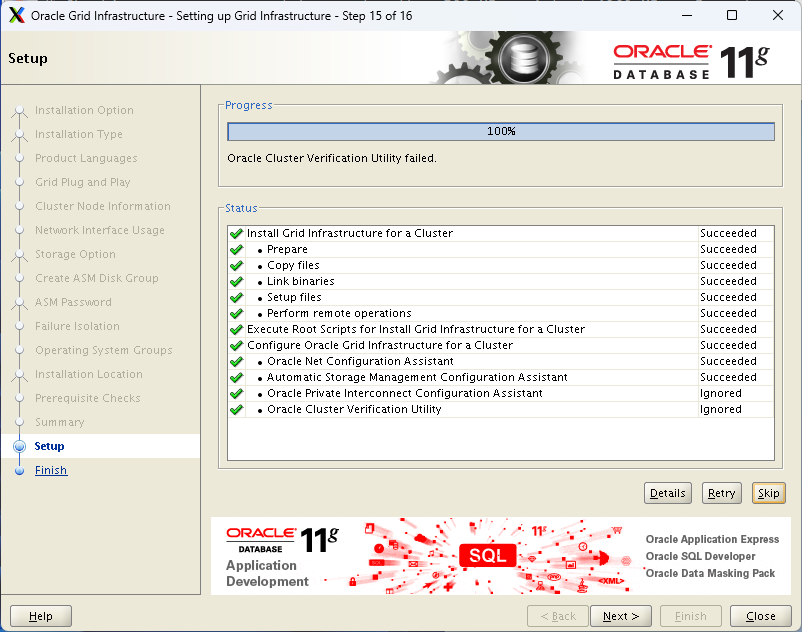Click checkmark beside Automatic Storage Management Configuration Assistant

[x=236, y=377]
